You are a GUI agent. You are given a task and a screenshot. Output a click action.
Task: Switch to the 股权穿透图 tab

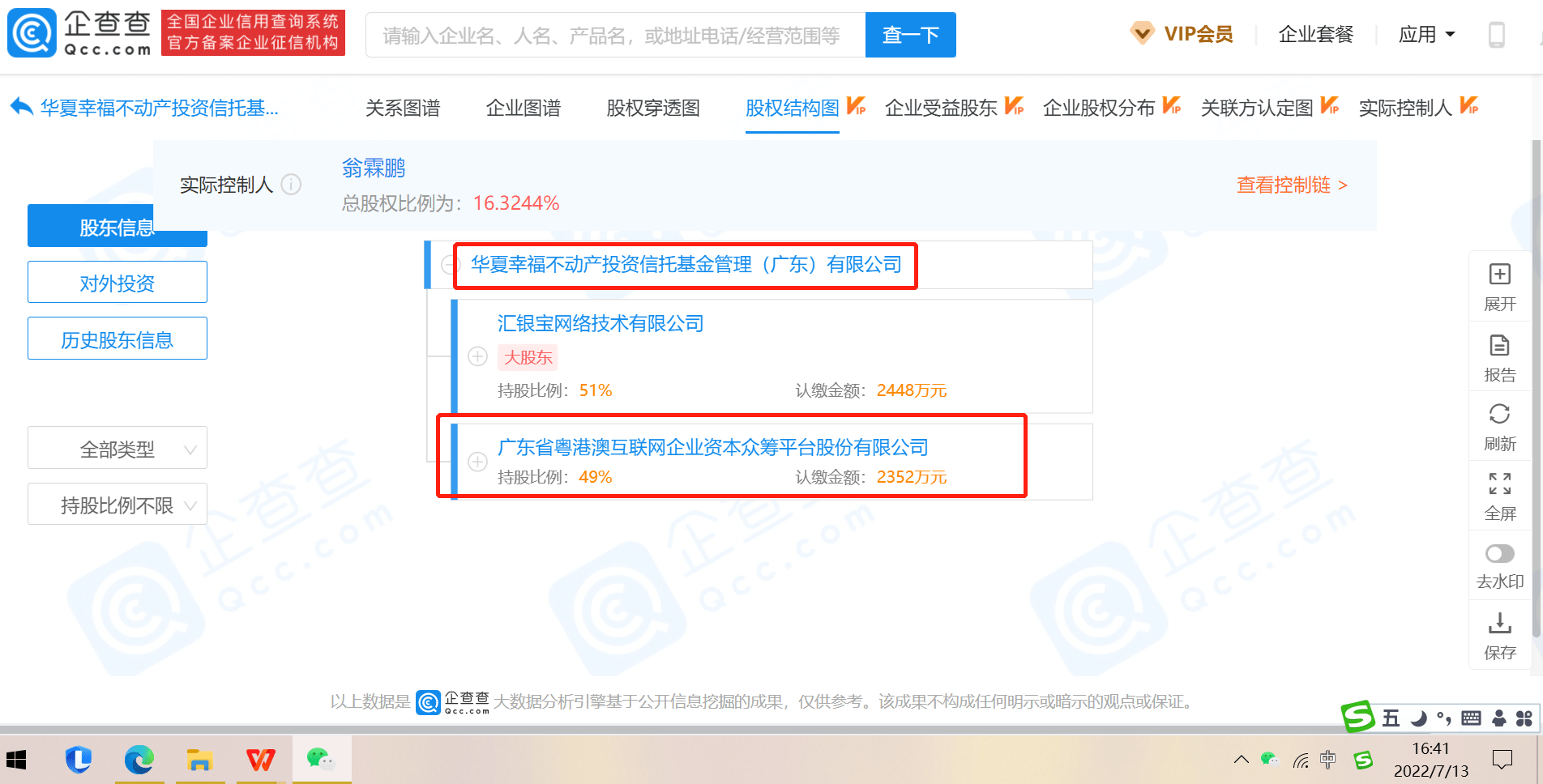pos(652,108)
